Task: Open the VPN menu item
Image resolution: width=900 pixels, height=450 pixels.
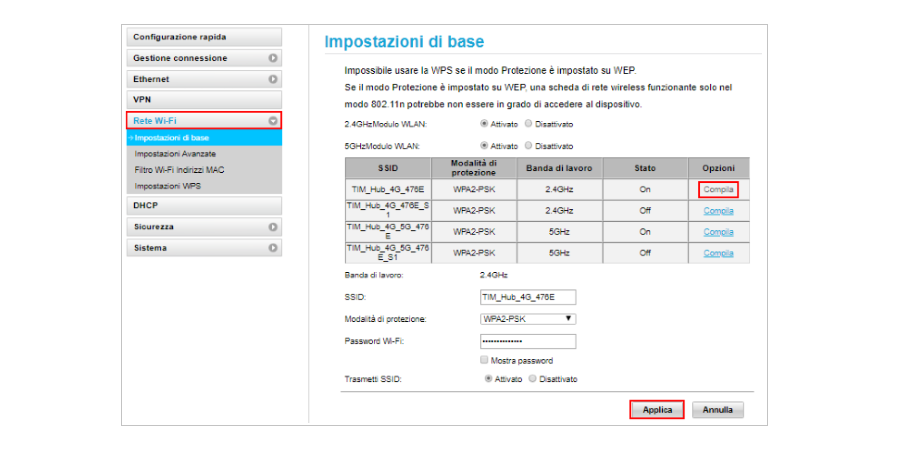Action: tap(204, 99)
